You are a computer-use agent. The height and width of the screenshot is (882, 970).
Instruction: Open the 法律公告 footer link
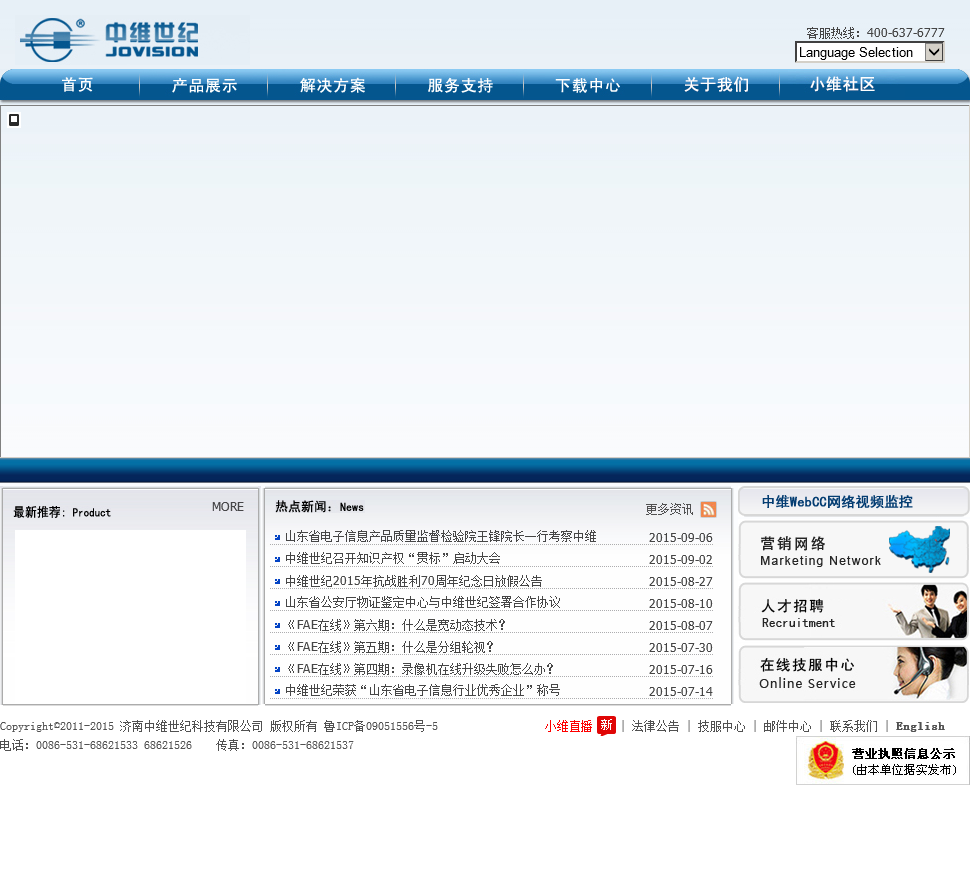click(655, 726)
